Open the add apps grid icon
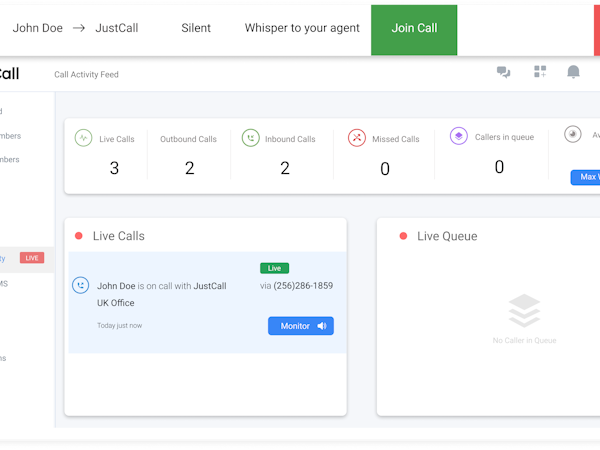 540,72
